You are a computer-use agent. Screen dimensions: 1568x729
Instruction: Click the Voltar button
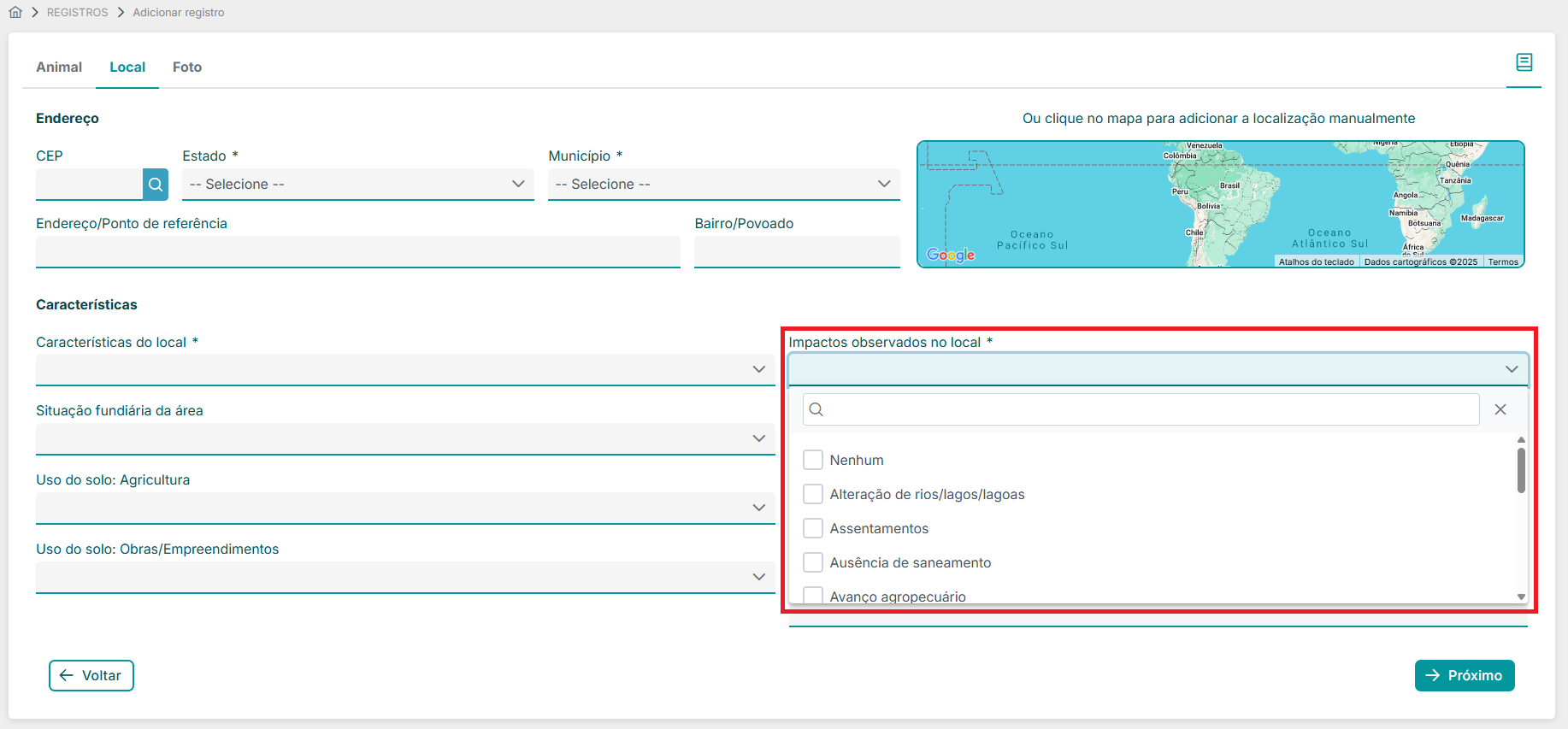pyautogui.click(x=91, y=675)
